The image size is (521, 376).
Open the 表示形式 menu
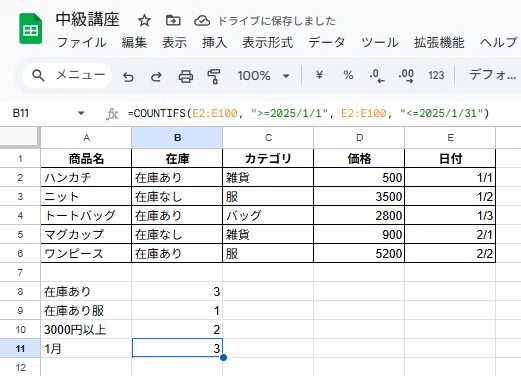pyautogui.click(x=267, y=43)
